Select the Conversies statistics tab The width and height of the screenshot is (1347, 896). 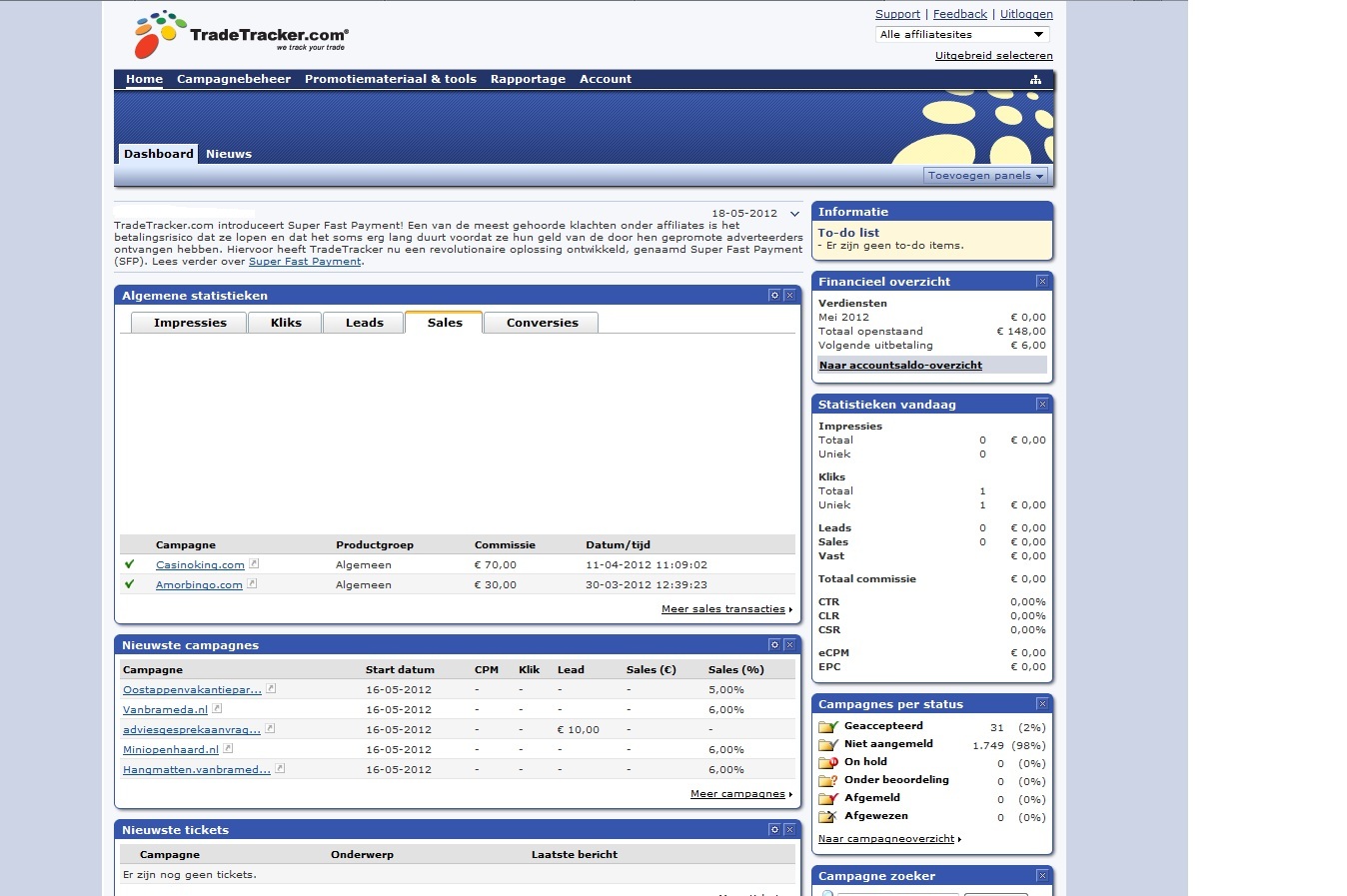[543, 323]
